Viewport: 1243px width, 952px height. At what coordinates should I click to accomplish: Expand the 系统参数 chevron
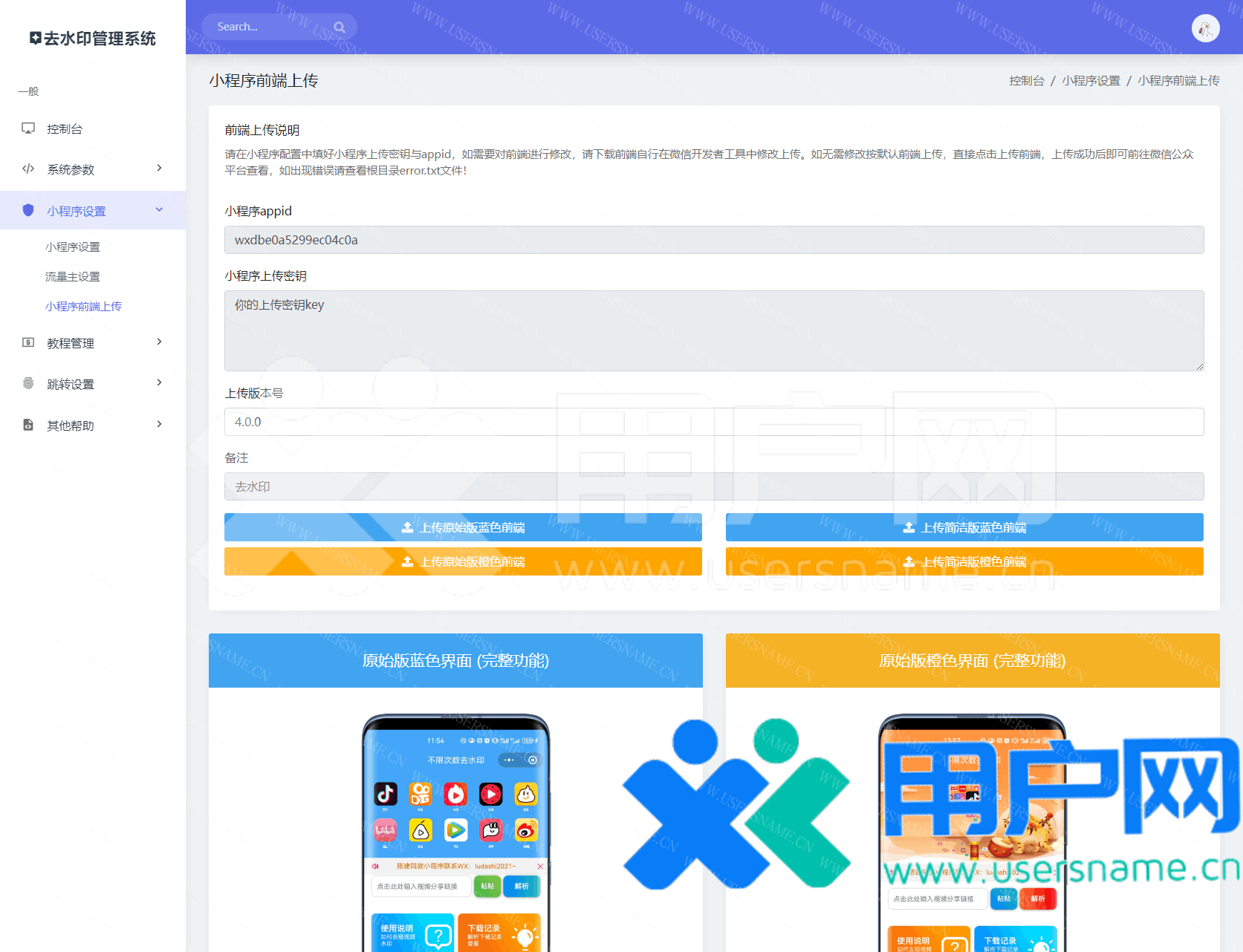pyautogui.click(x=159, y=169)
